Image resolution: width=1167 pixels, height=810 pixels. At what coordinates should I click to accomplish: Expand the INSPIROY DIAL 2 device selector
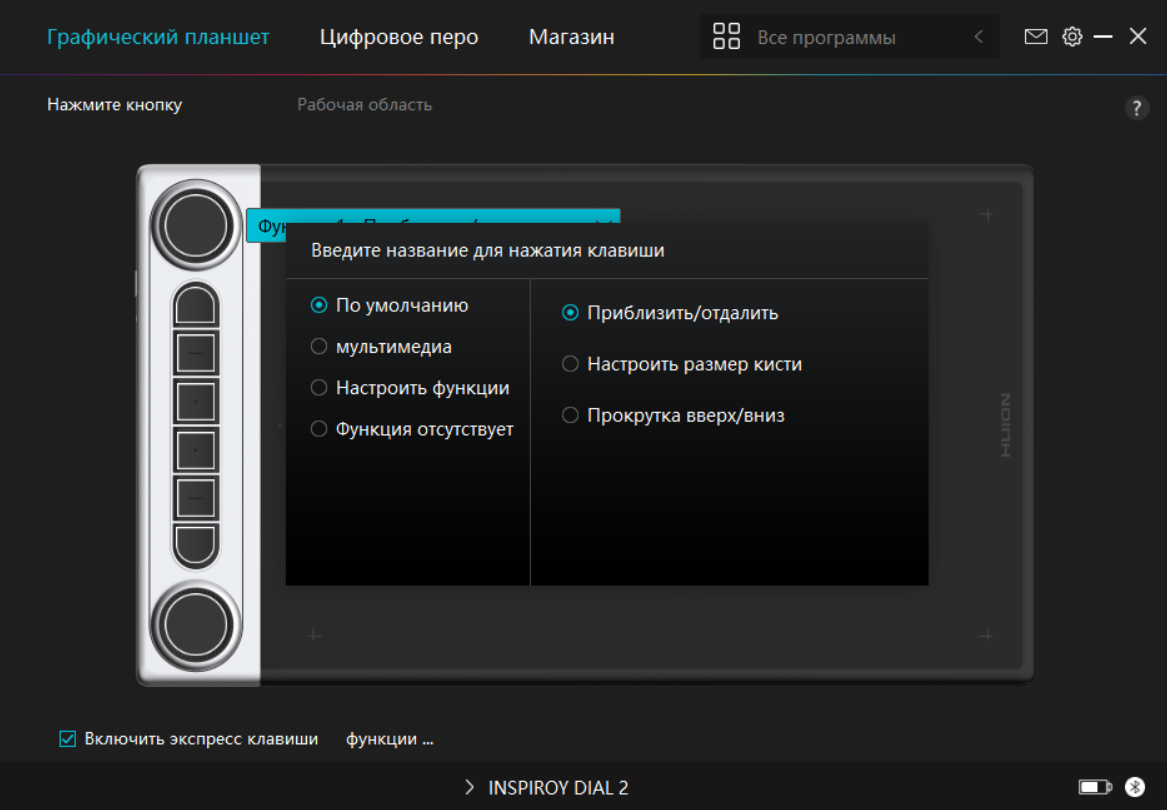470,788
